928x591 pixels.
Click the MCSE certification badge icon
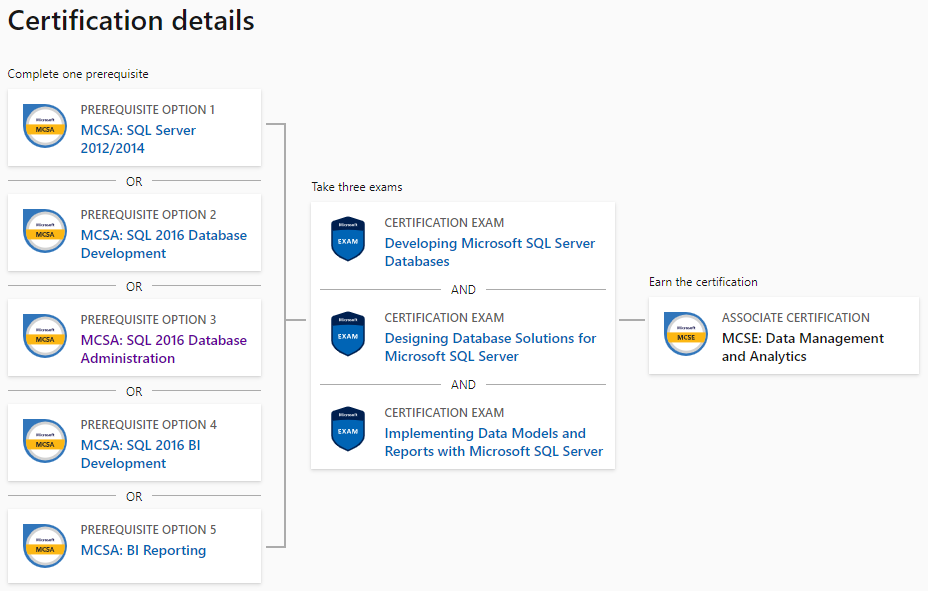[686, 334]
